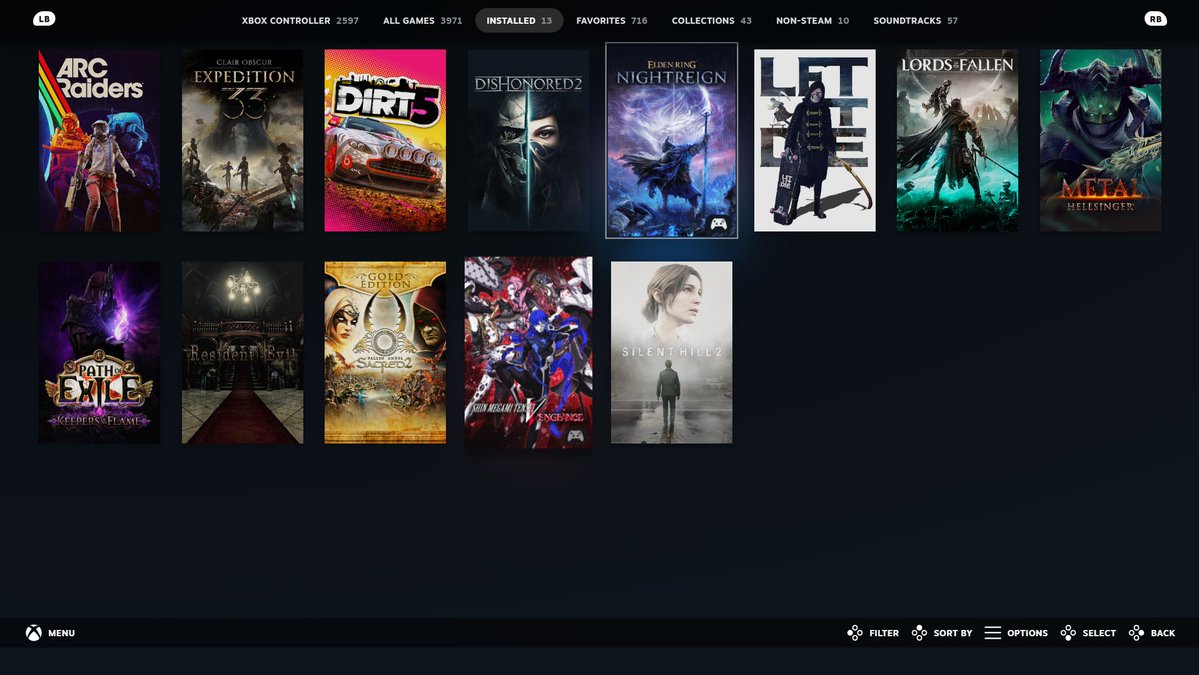Click the RB bumper icon
The height and width of the screenshot is (675, 1199).
1155,19
